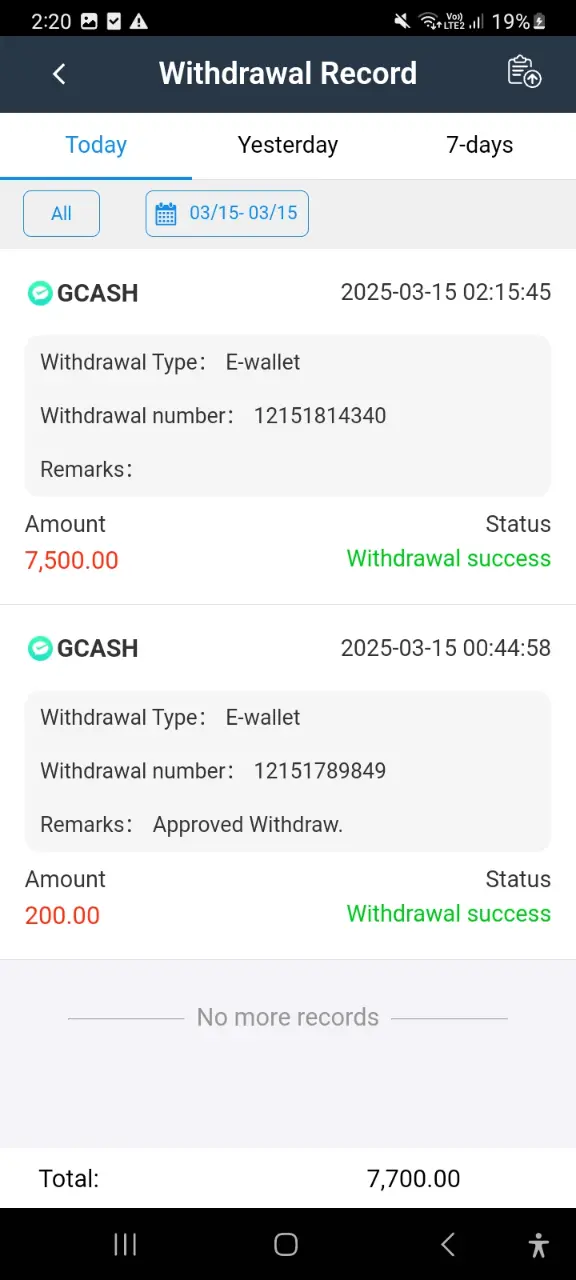The image size is (576, 1280).
Task: Tap the GCASH logo of the 7,500.00 record
Action: (40, 293)
